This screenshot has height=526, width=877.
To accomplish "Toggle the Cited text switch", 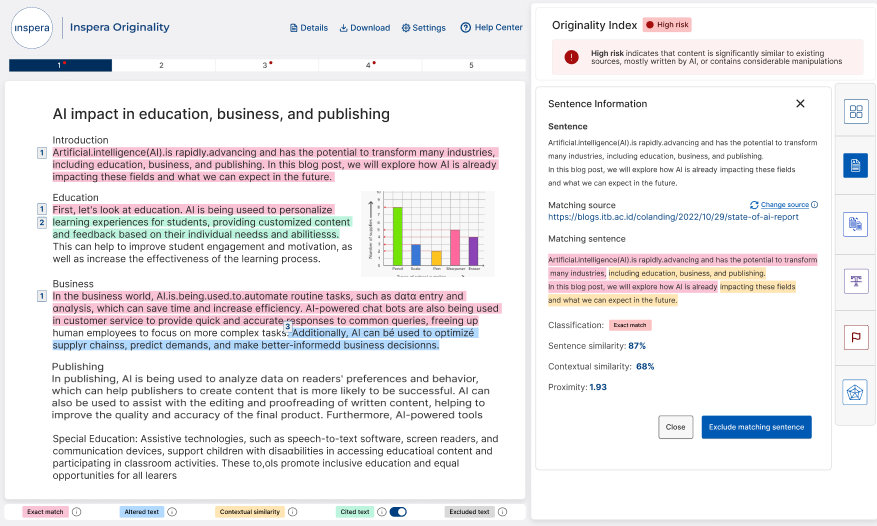I will click(398, 511).
